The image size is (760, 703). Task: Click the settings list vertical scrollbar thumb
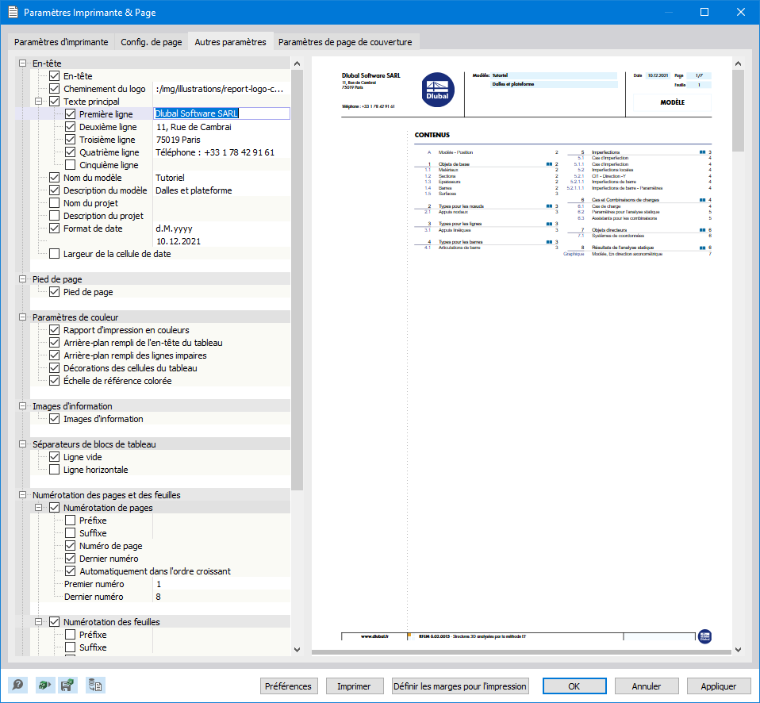pyautogui.click(x=297, y=280)
